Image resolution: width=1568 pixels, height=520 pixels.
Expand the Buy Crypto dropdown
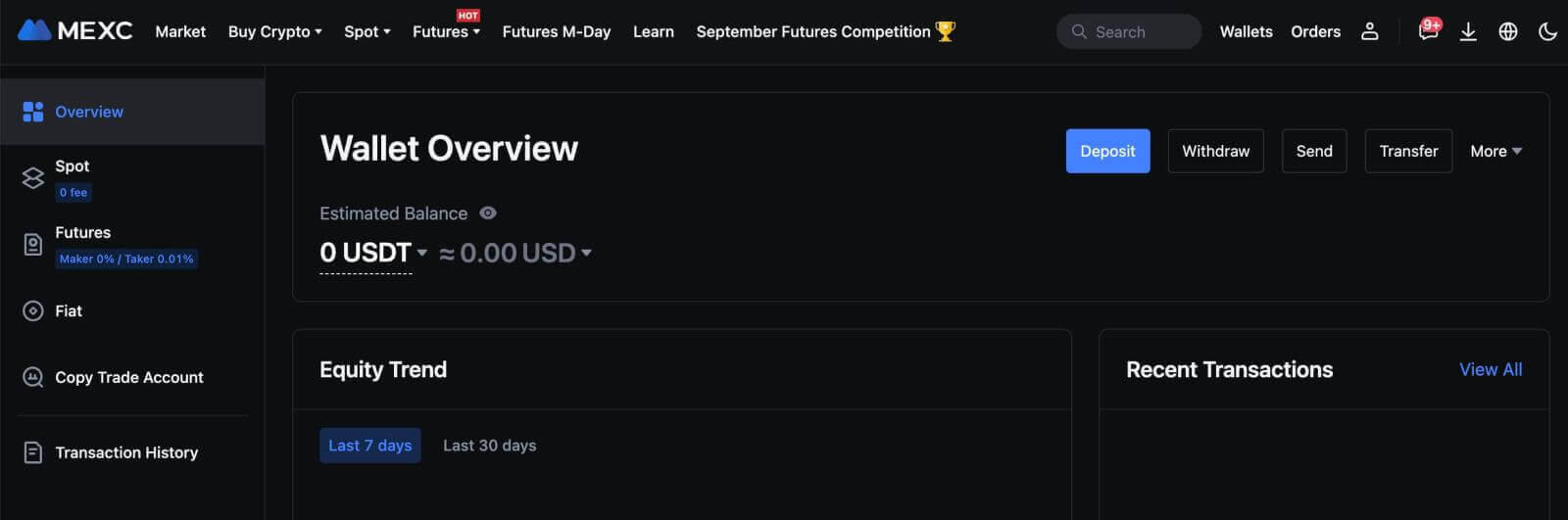pyautogui.click(x=274, y=31)
